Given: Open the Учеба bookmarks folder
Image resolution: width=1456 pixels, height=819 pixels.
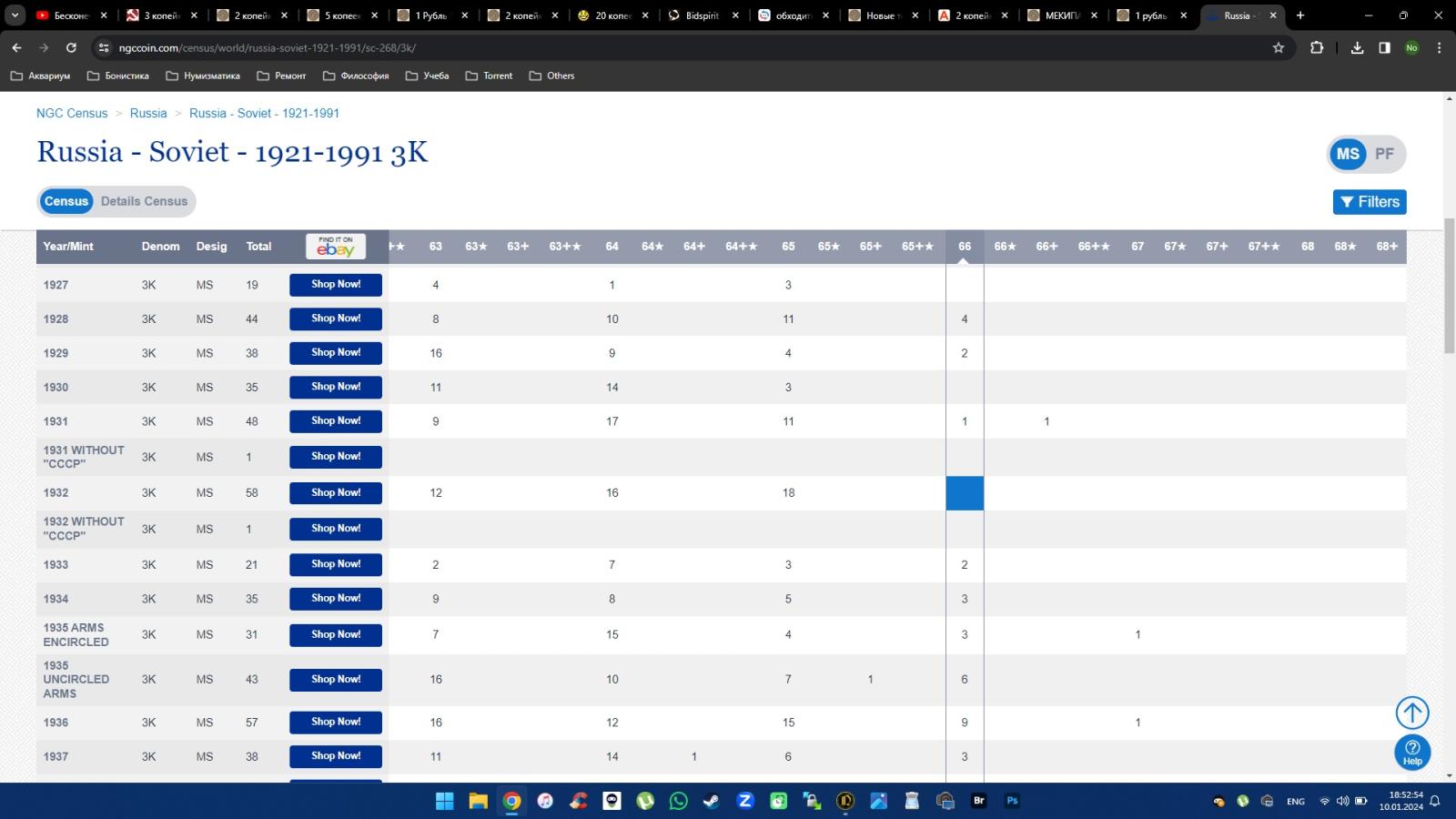Looking at the screenshot, I should [x=427, y=76].
